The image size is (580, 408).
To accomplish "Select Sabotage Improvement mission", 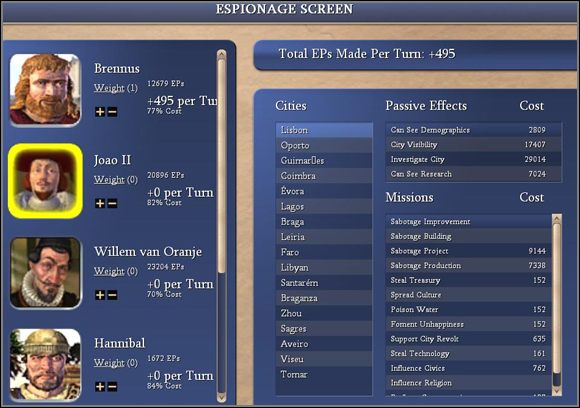I will point(469,222).
